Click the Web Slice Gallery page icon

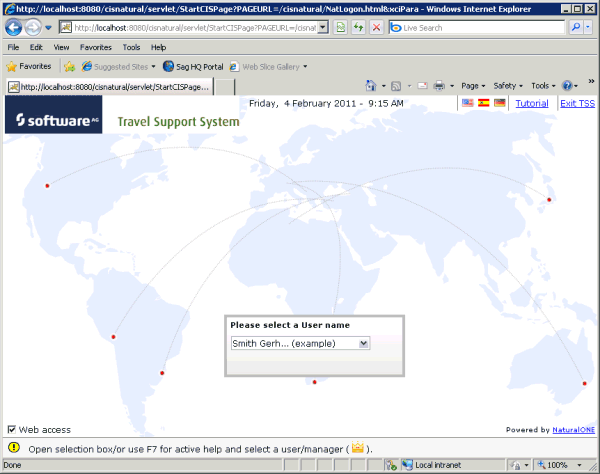tap(234, 67)
